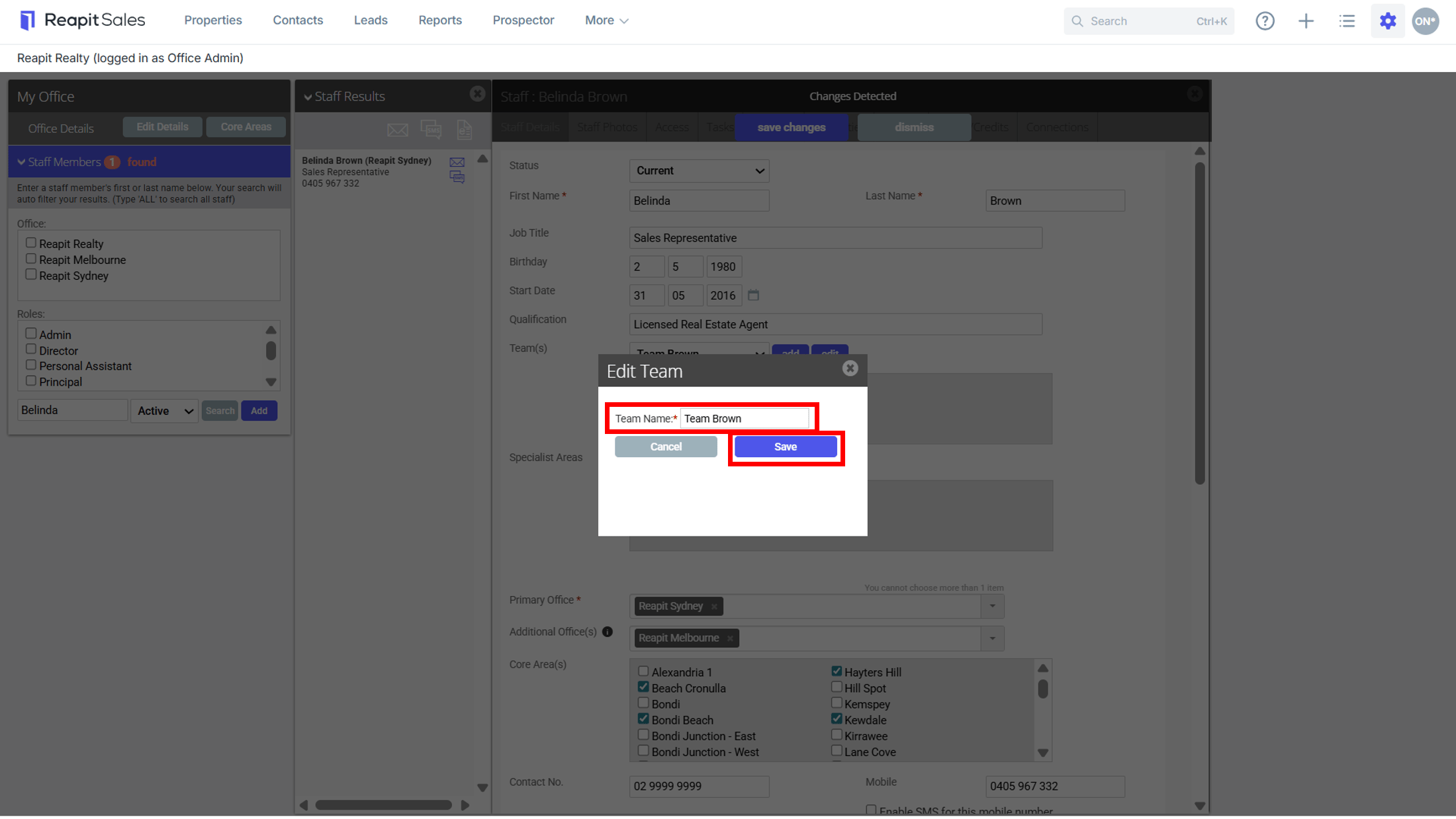Enable the Director role checkbox
The image size is (1456, 819).
pyautogui.click(x=31, y=349)
